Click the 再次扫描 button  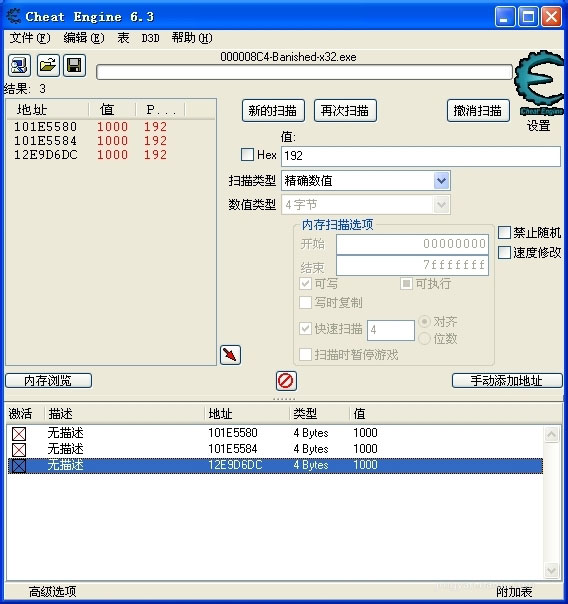(x=345, y=111)
